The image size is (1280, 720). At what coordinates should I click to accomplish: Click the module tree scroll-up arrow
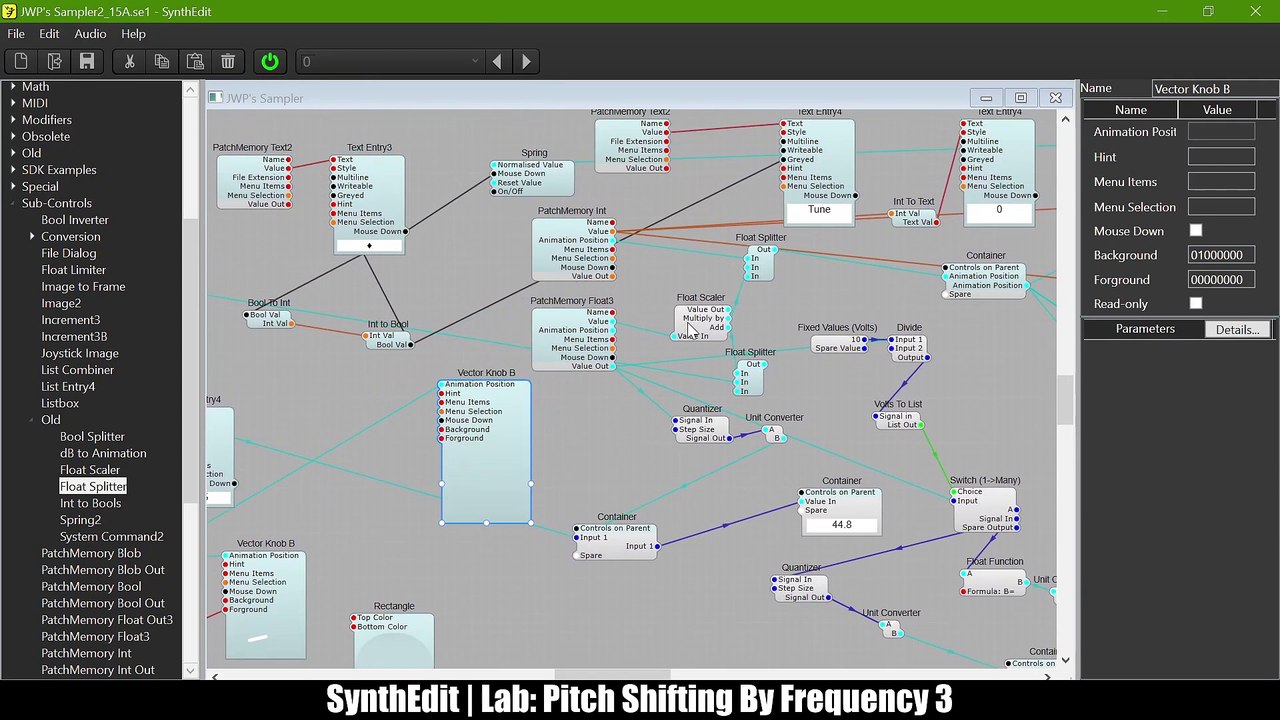click(190, 90)
